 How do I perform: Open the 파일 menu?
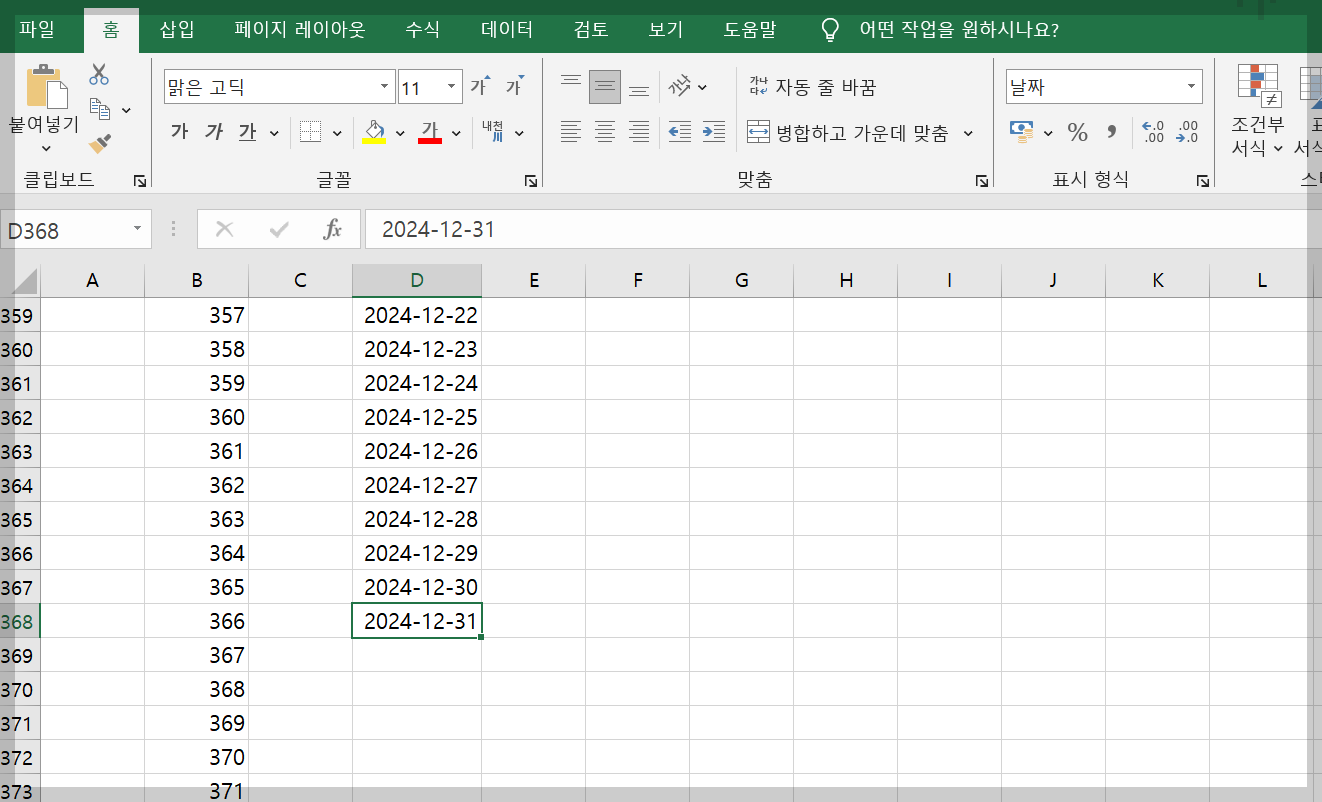(x=38, y=29)
